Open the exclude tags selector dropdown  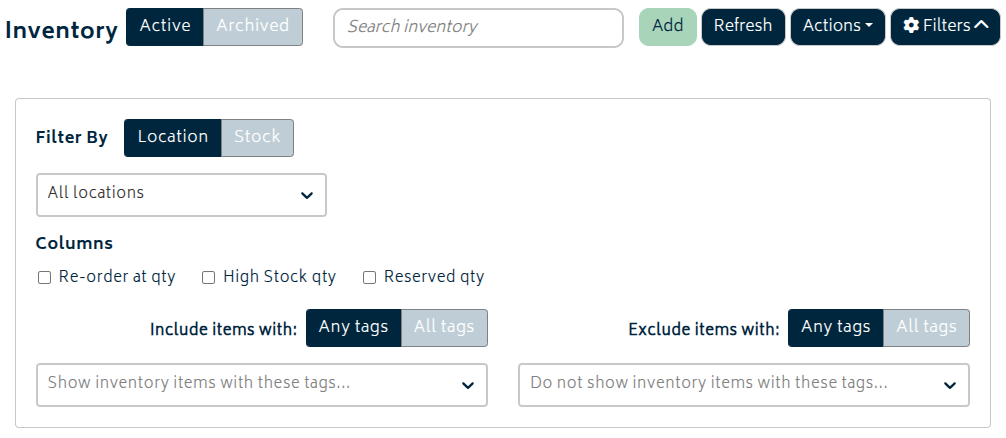743,385
